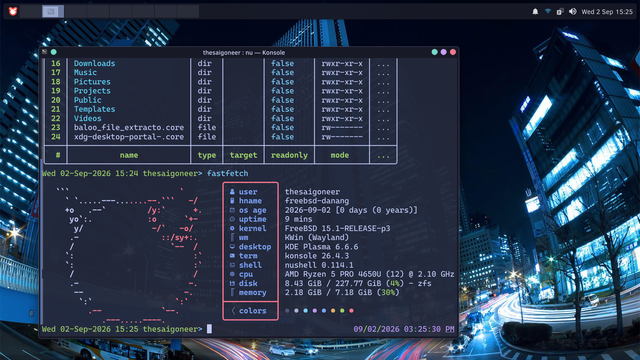The width and height of the screenshot is (640, 360).
Task: Open the notifications bell in system tray
Action: (535, 12)
